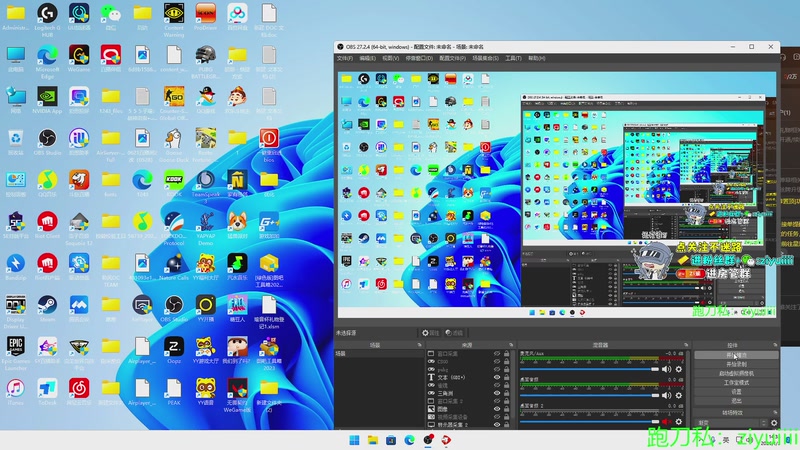Image resolution: width=800 pixels, height=450 pixels.
Task: Select the iTunes desktop icon
Action: [16, 391]
